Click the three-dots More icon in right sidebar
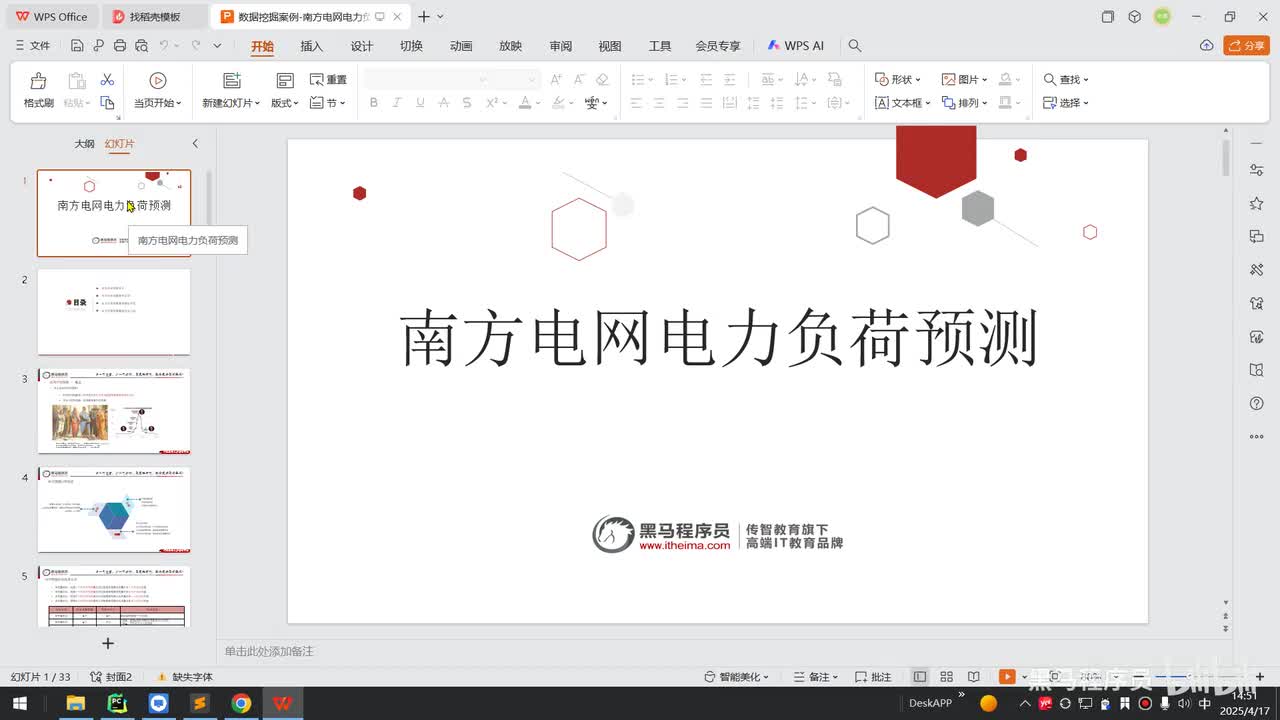1280x720 pixels. click(x=1257, y=437)
